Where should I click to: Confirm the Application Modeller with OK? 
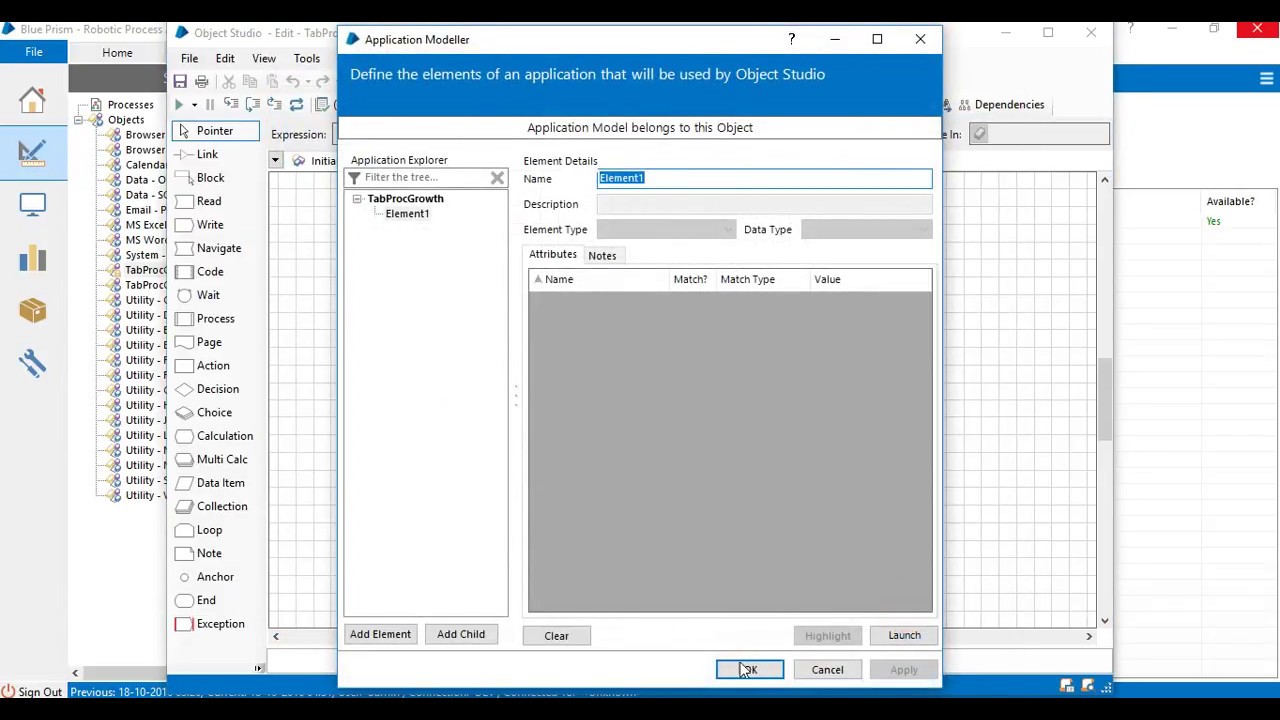pyautogui.click(x=750, y=670)
